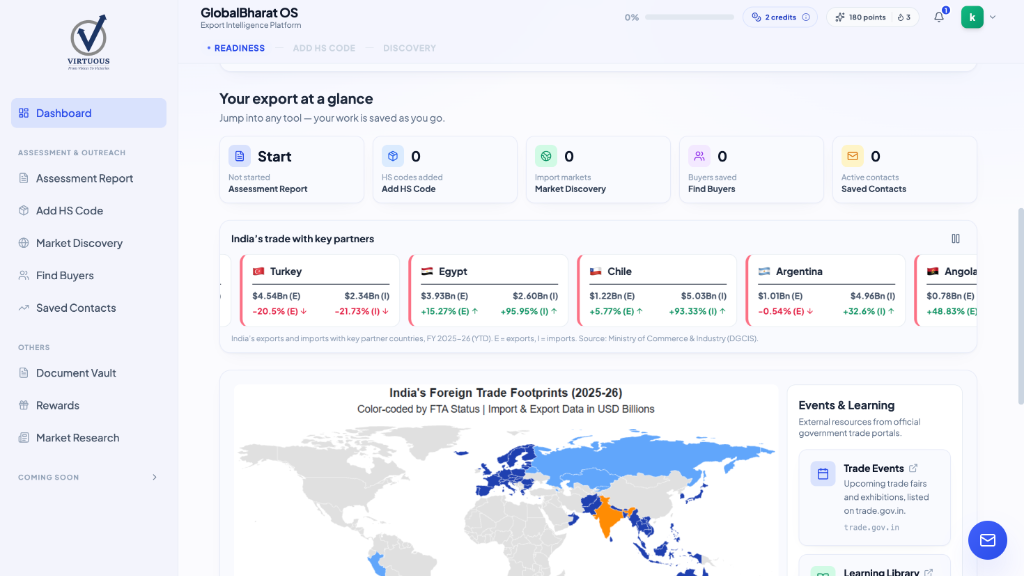The height and width of the screenshot is (576, 1024).
Task: Open Start Assessment Report card
Action: [292, 170]
